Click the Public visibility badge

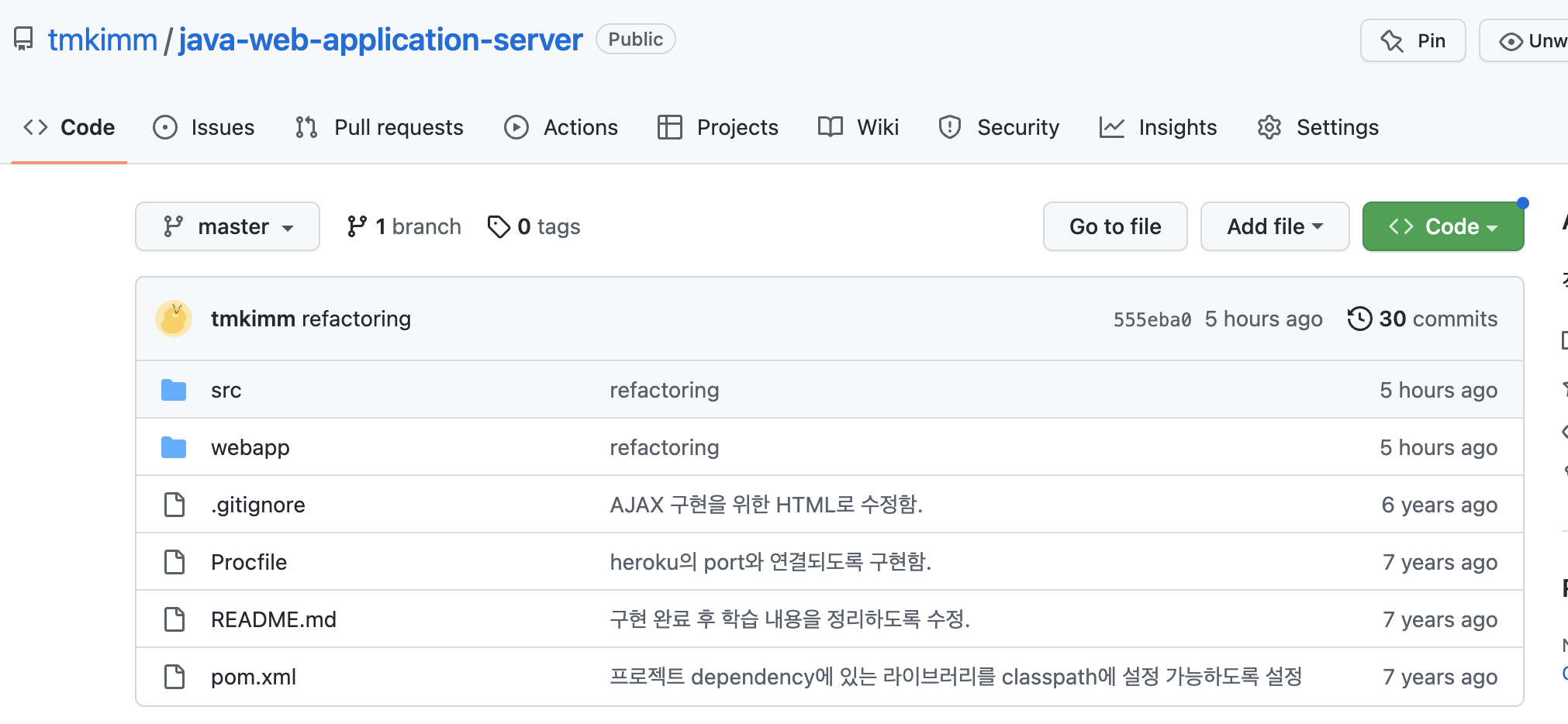pyautogui.click(x=635, y=40)
